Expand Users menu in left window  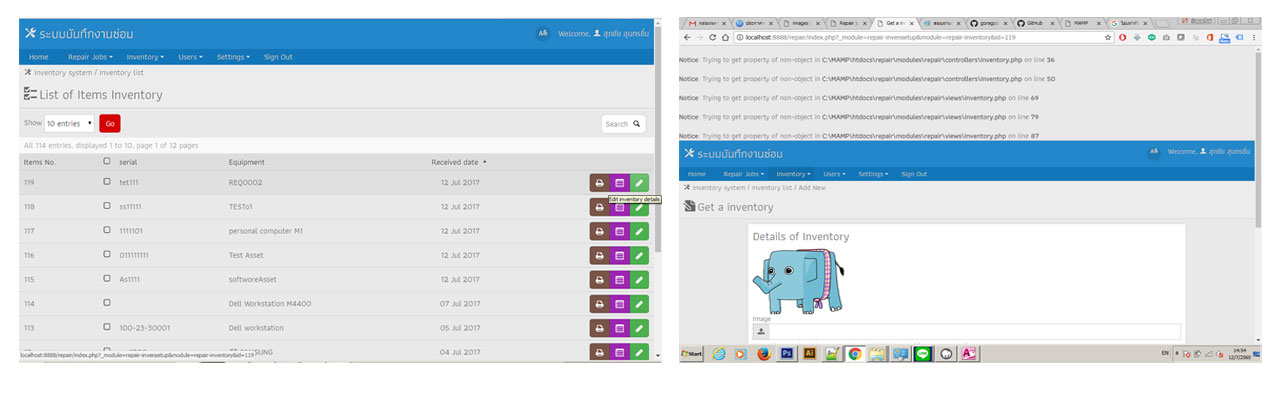tap(190, 57)
